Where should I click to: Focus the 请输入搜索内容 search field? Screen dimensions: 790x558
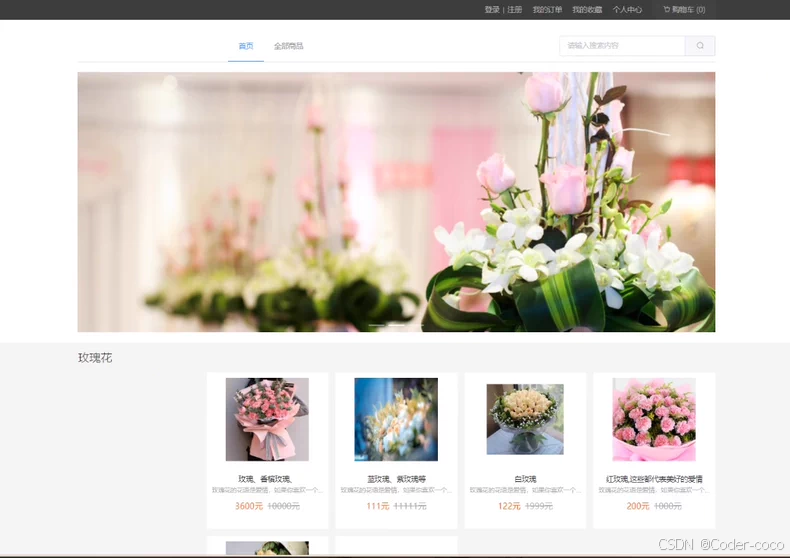[622, 45]
